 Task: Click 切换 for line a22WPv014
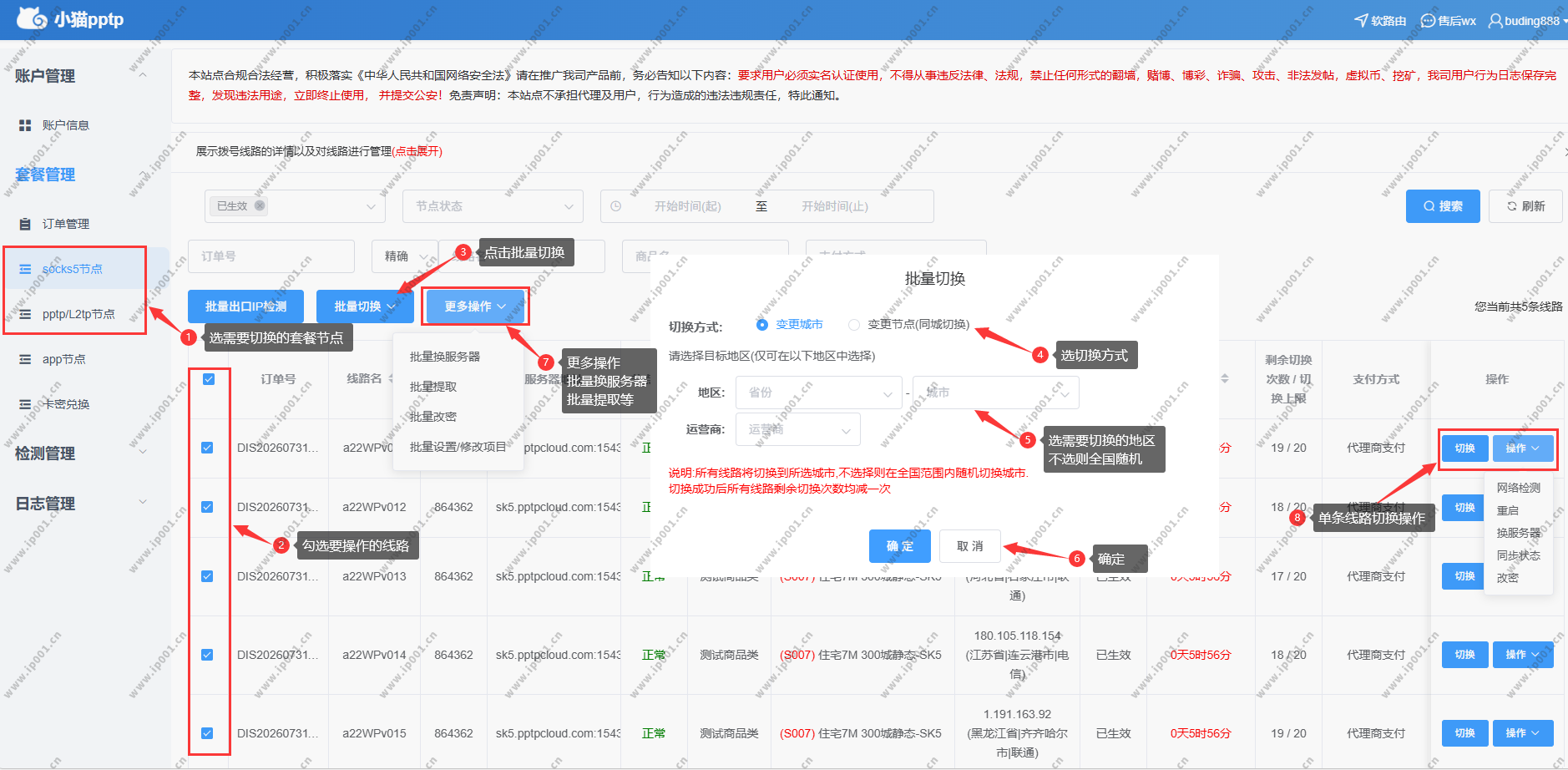point(1464,655)
